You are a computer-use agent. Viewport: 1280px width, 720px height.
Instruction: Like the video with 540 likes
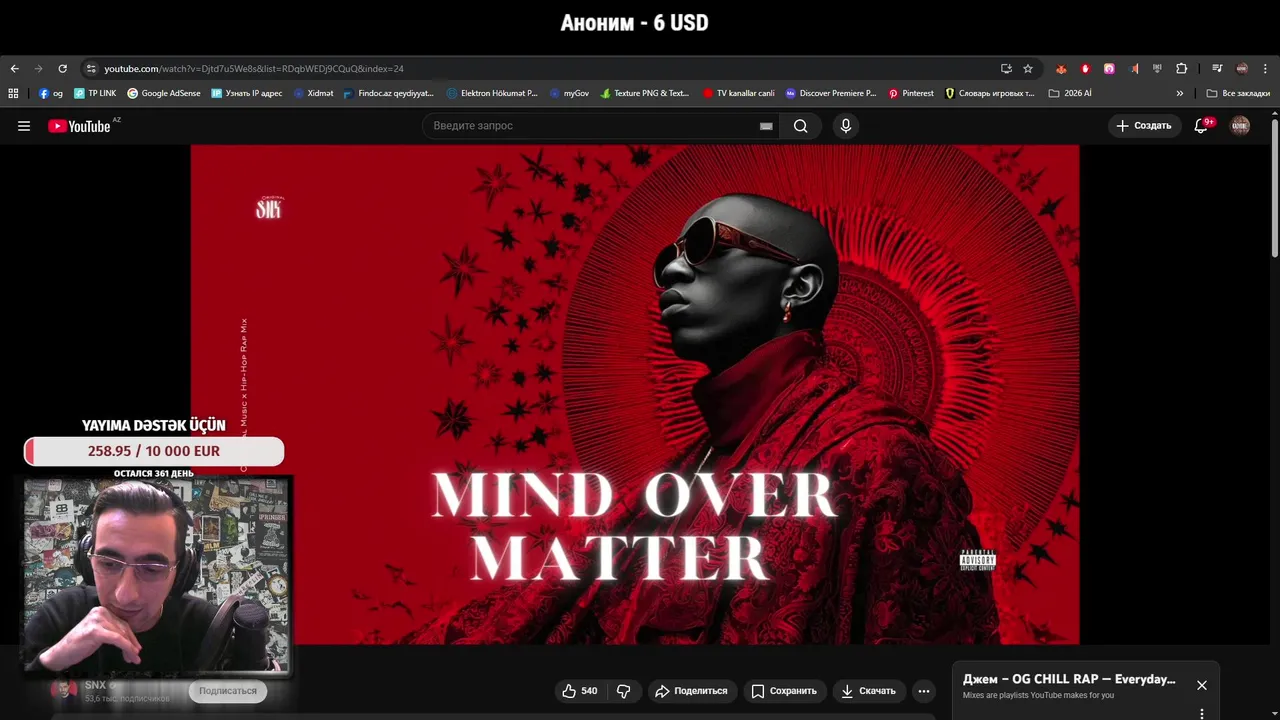pos(580,691)
